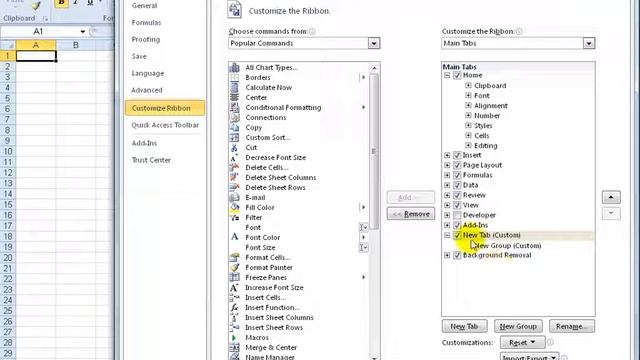Click the Move Up arrow button
This screenshot has width=640, height=360.
pos(611,197)
